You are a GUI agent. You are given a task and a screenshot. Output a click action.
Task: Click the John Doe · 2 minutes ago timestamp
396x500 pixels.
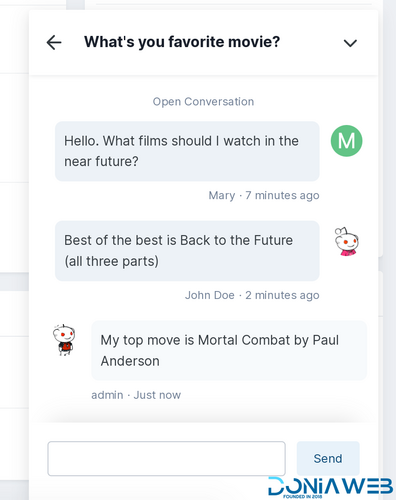[x=252, y=295]
